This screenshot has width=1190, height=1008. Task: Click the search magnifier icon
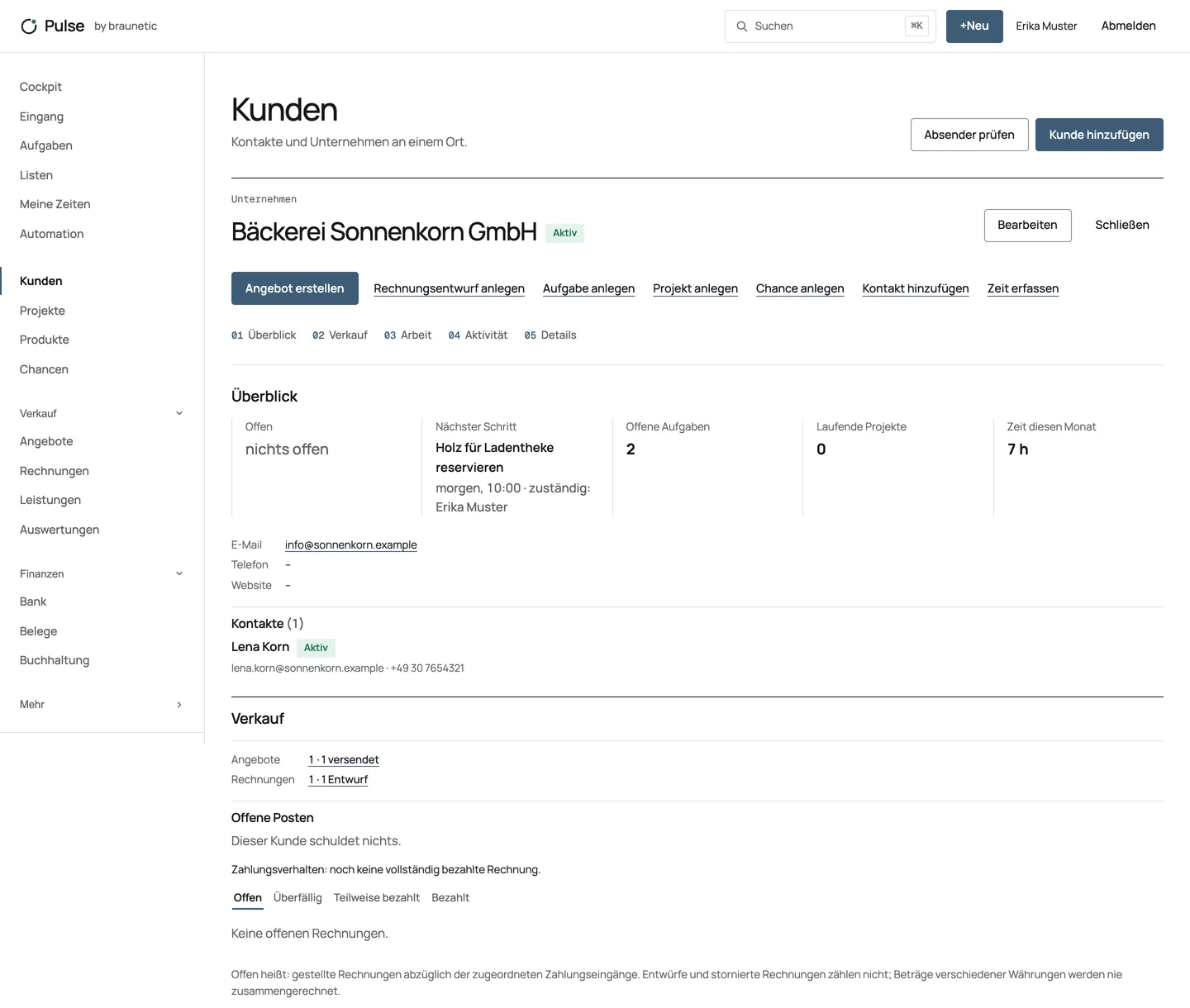tap(742, 26)
